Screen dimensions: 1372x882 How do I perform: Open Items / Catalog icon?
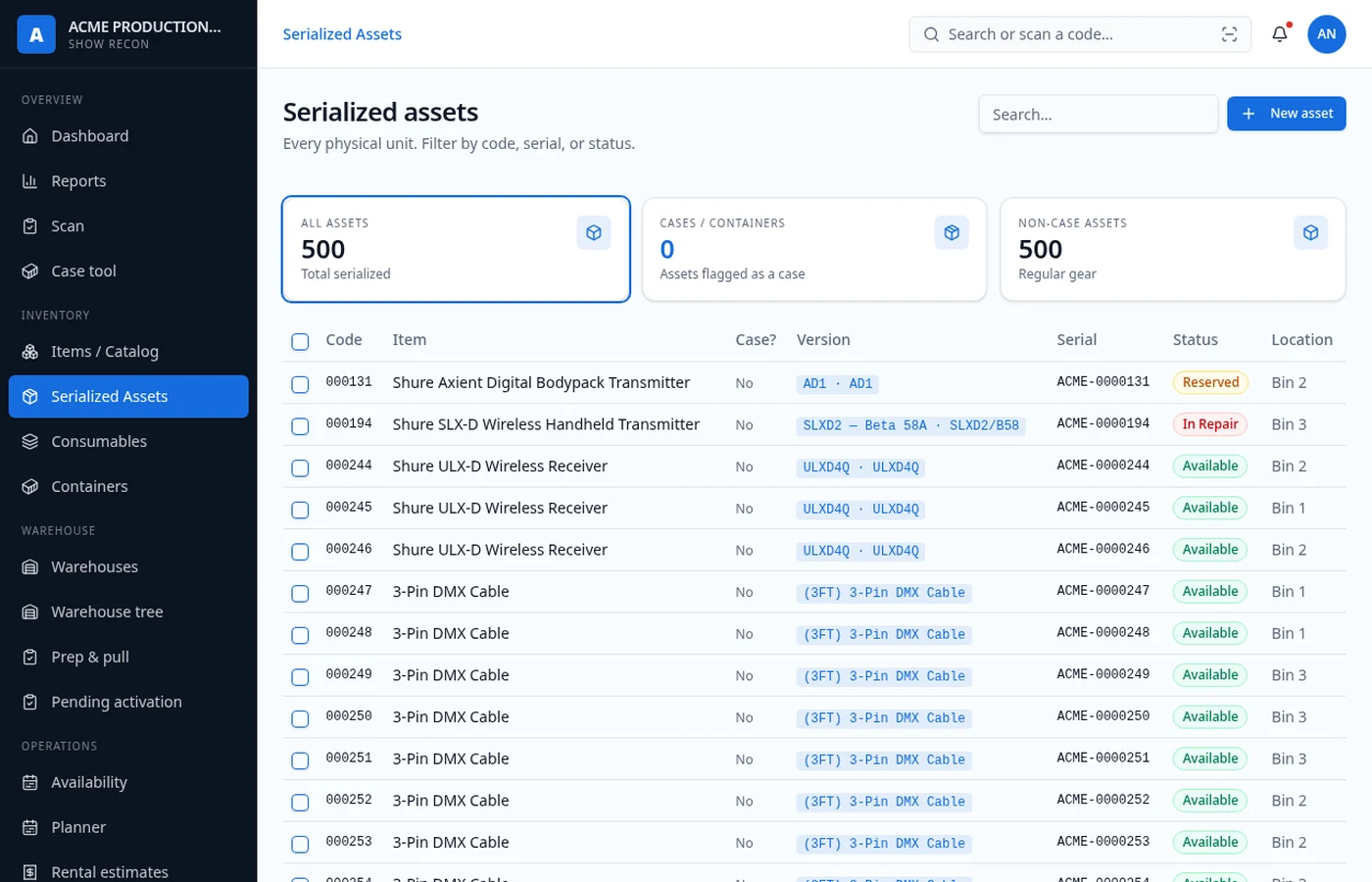[x=30, y=352]
